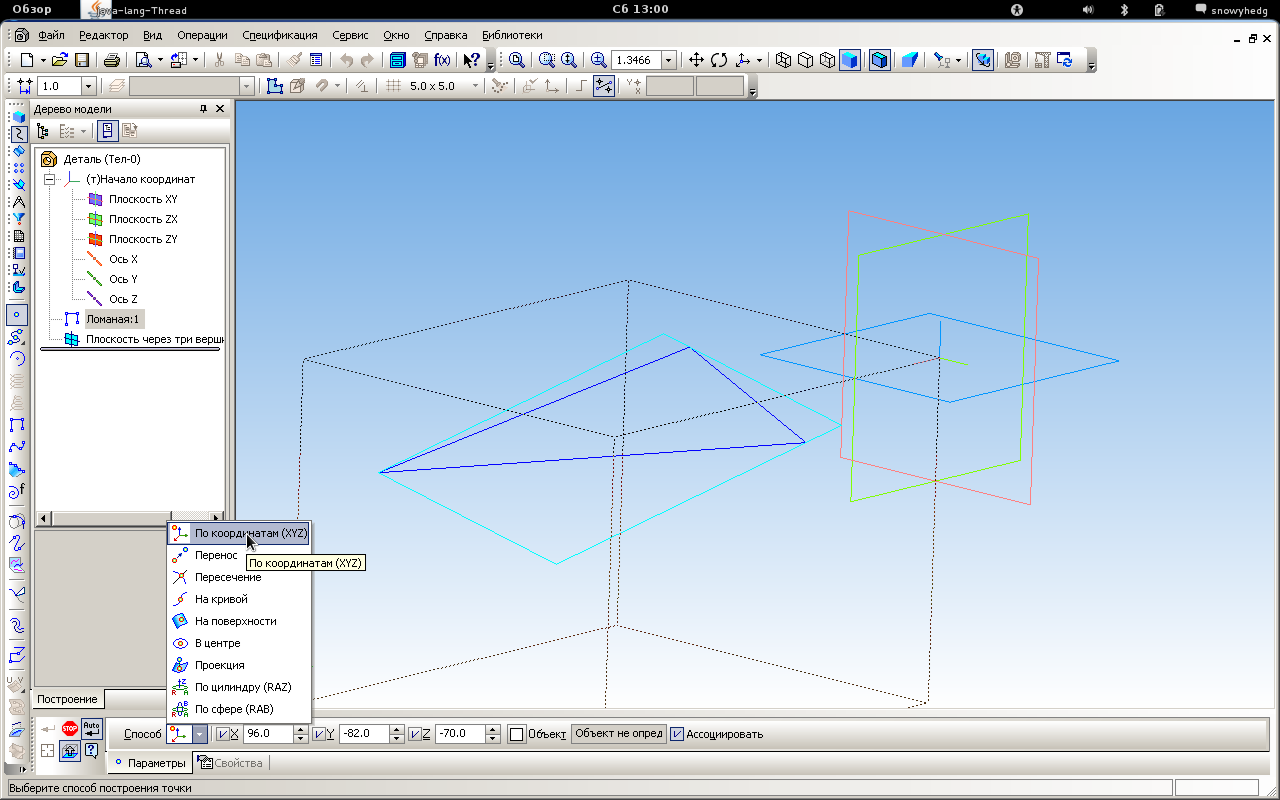
Task: Click the Bluetooth icon in system tray
Action: coord(1123,9)
